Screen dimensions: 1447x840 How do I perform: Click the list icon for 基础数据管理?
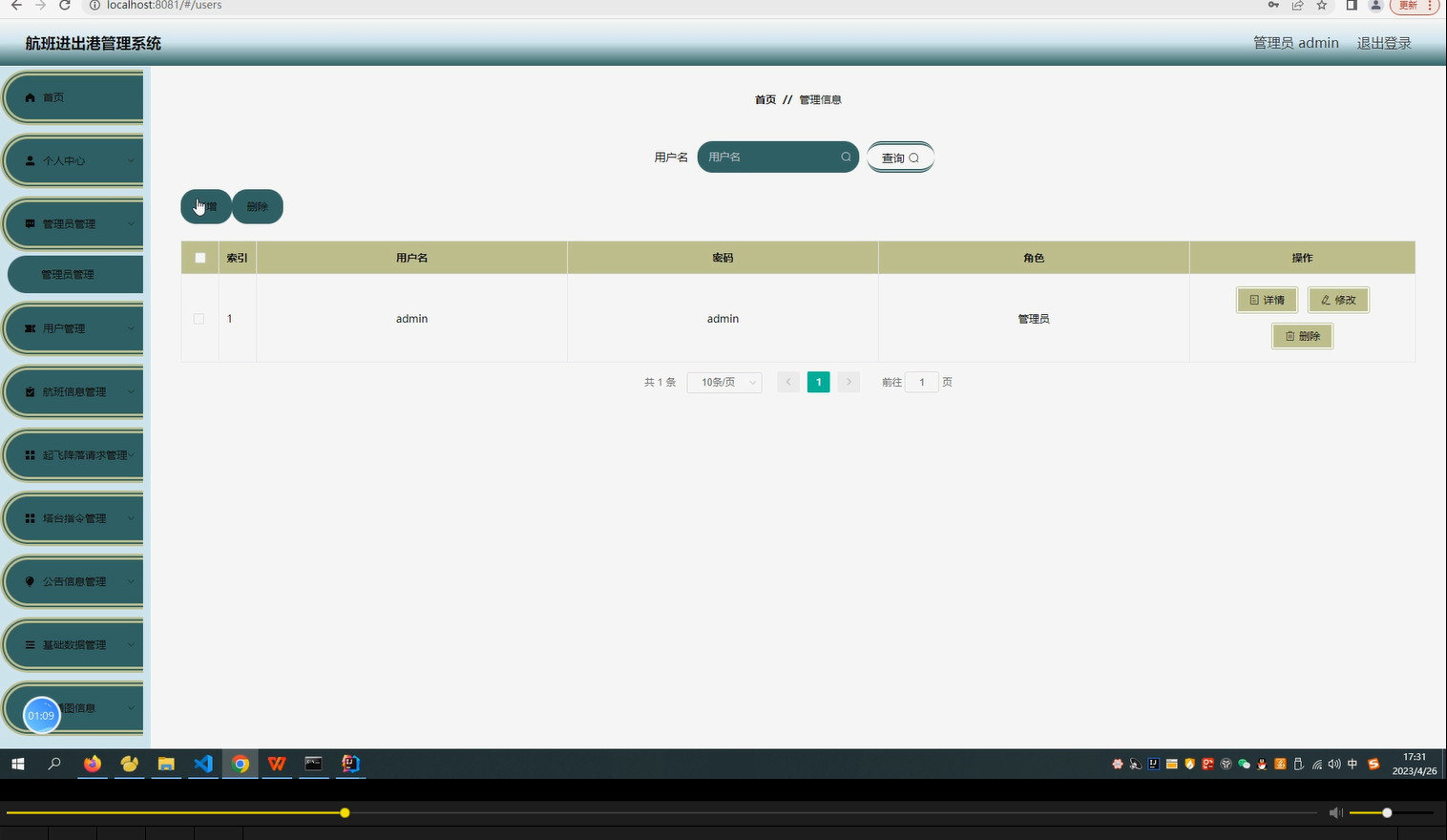click(30, 645)
